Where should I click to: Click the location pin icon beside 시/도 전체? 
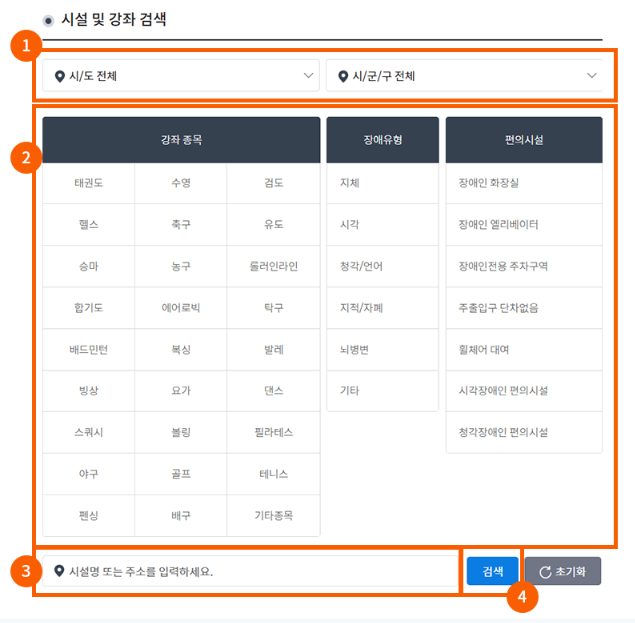tap(60, 76)
